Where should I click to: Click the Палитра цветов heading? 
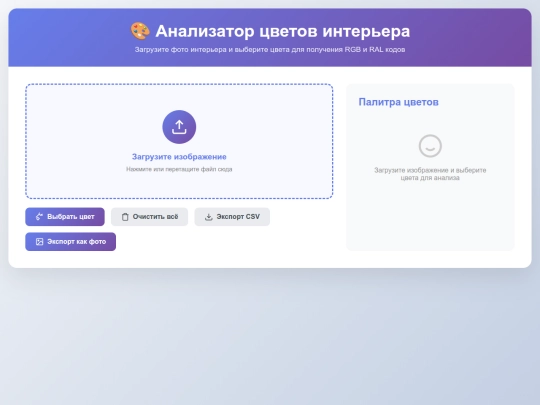pyautogui.click(x=398, y=102)
